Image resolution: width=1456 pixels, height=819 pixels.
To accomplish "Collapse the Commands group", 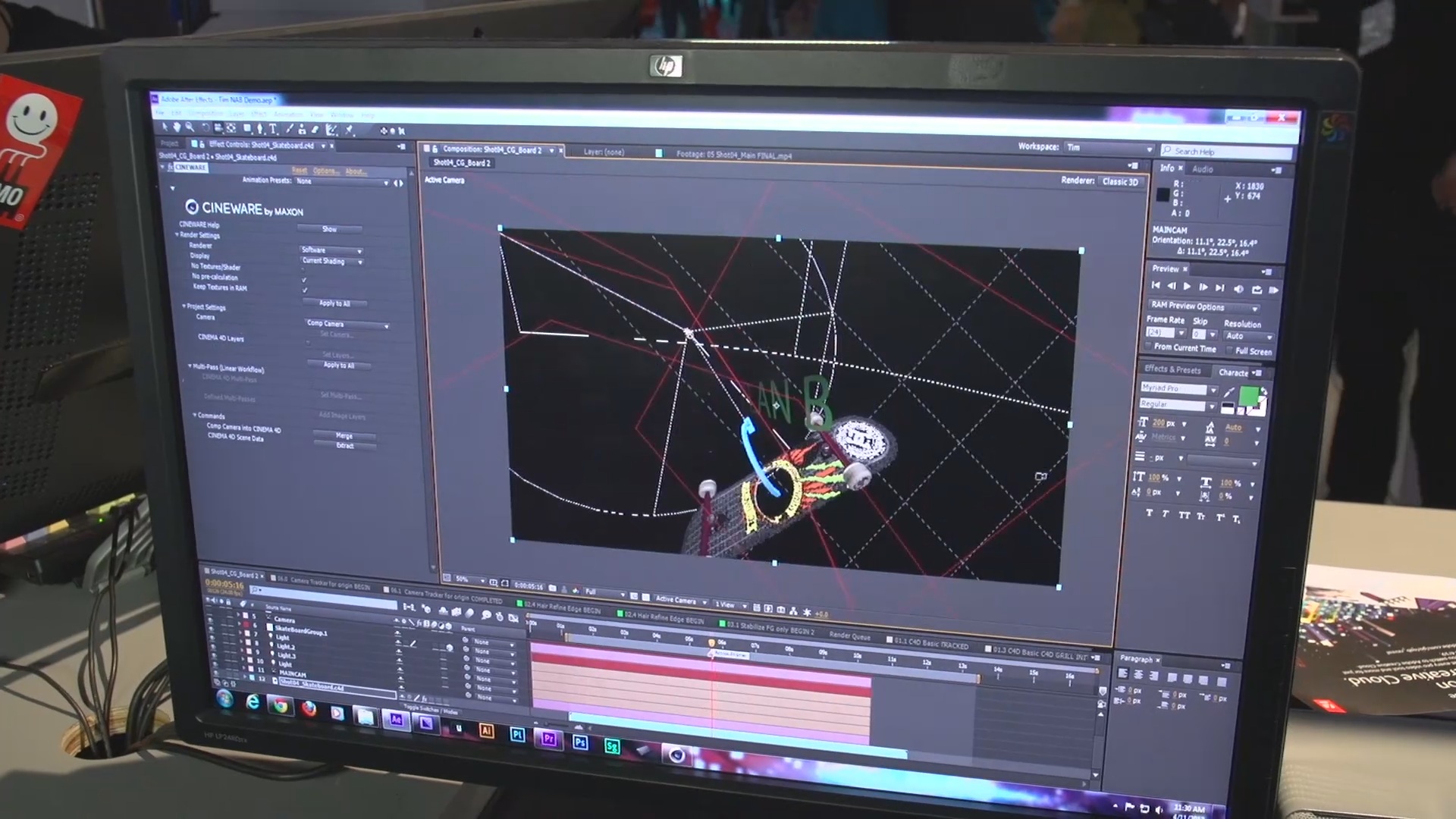I will pos(194,415).
